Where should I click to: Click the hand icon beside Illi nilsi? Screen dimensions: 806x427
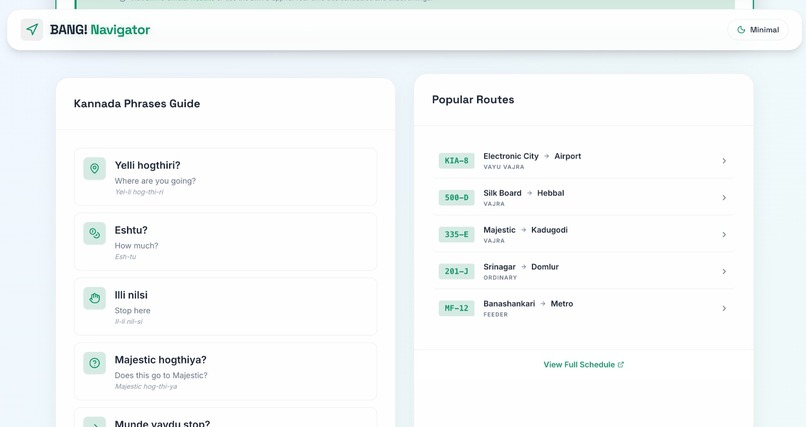pos(95,298)
